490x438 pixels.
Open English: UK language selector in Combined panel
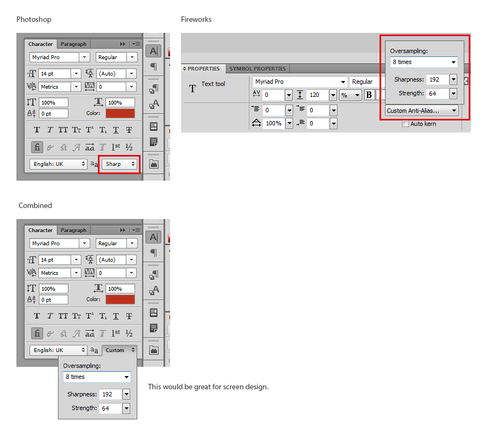pos(58,350)
